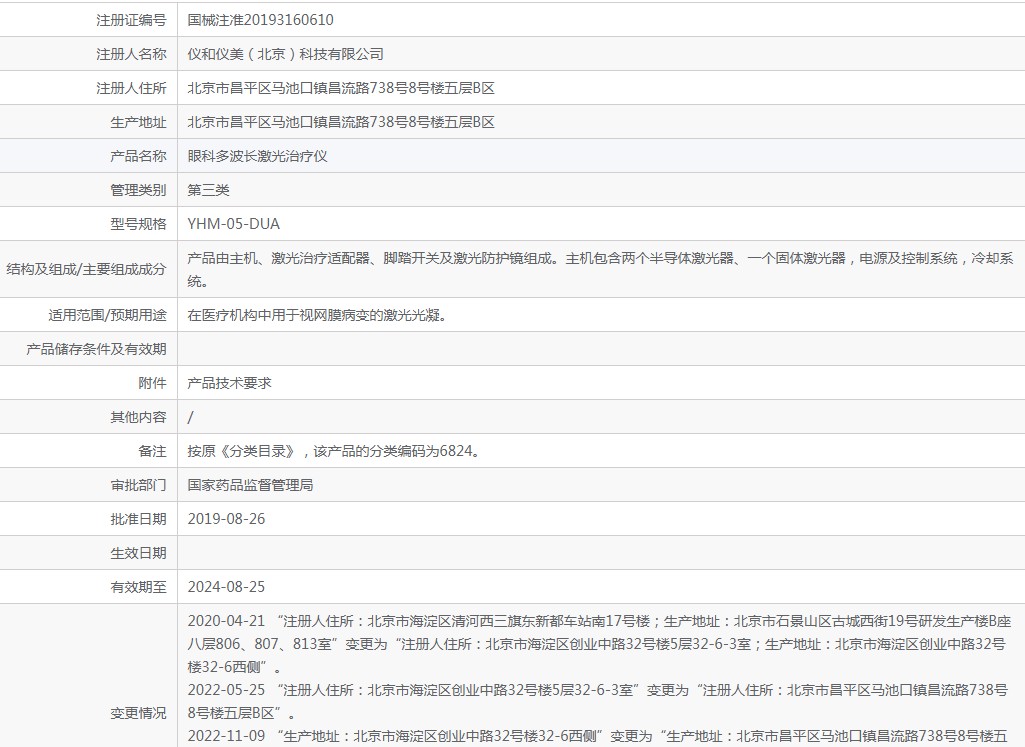The width and height of the screenshot is (1025, 747).
Task: Click change entry dated 2020-04-21
Action: 599,644
